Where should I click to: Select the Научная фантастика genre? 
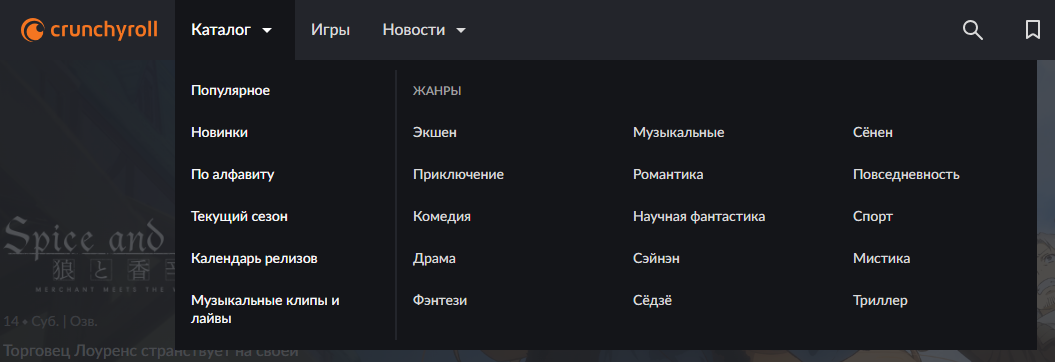(x=699, y=217)
